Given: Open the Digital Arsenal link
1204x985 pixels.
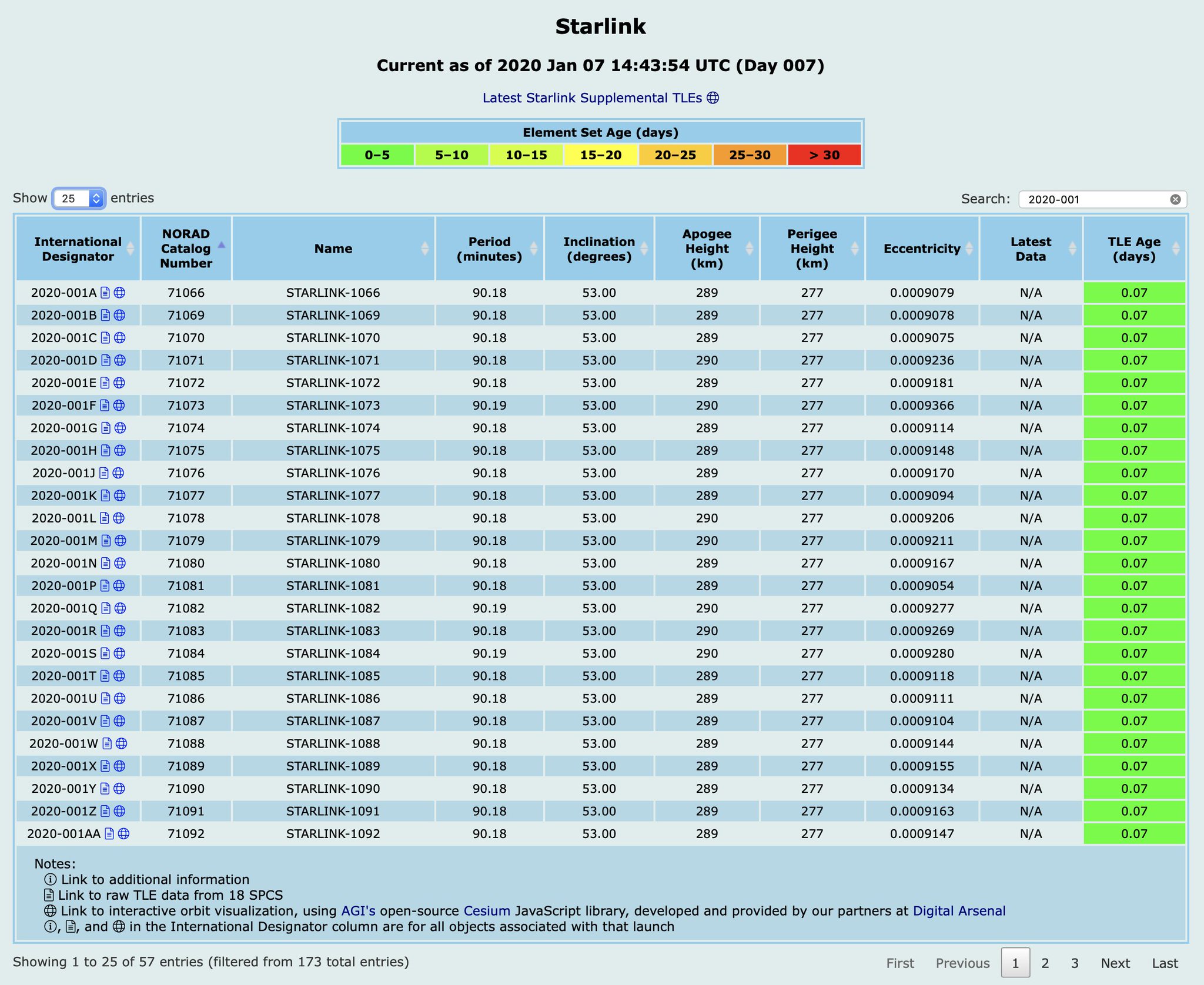Looking at the screenshot, I should [959, 911].
